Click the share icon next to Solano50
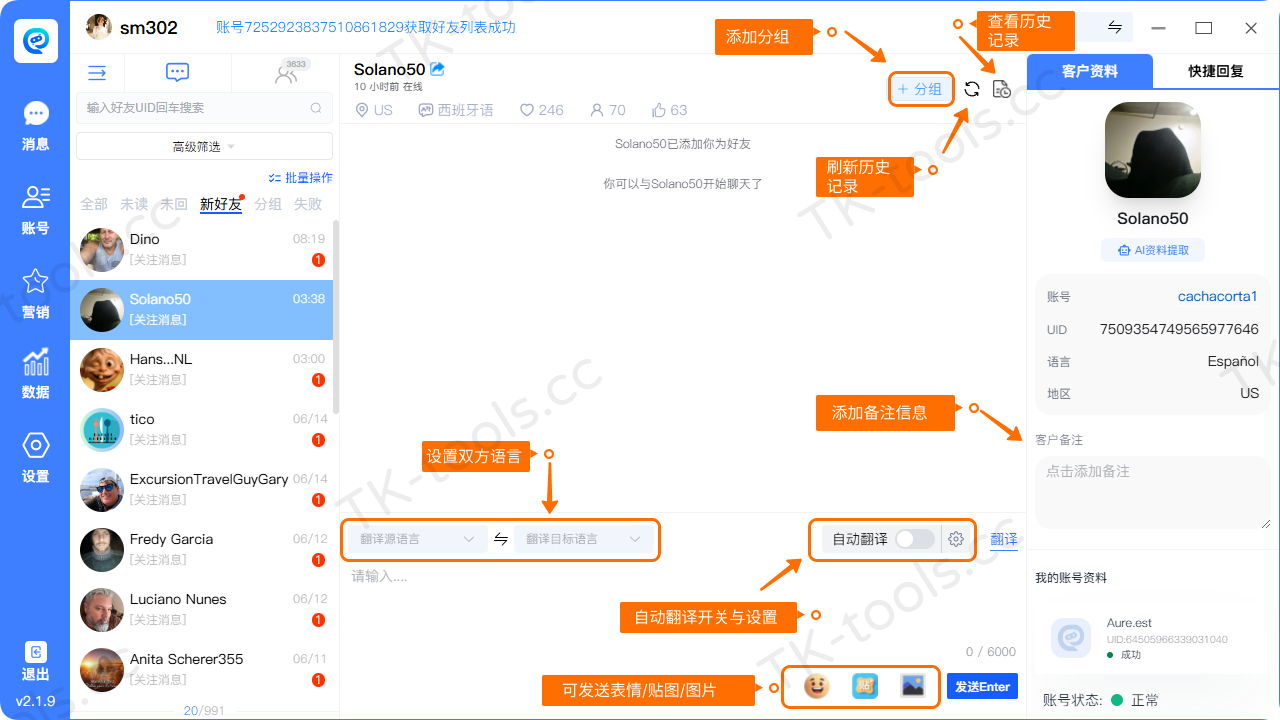 (437, 69)
